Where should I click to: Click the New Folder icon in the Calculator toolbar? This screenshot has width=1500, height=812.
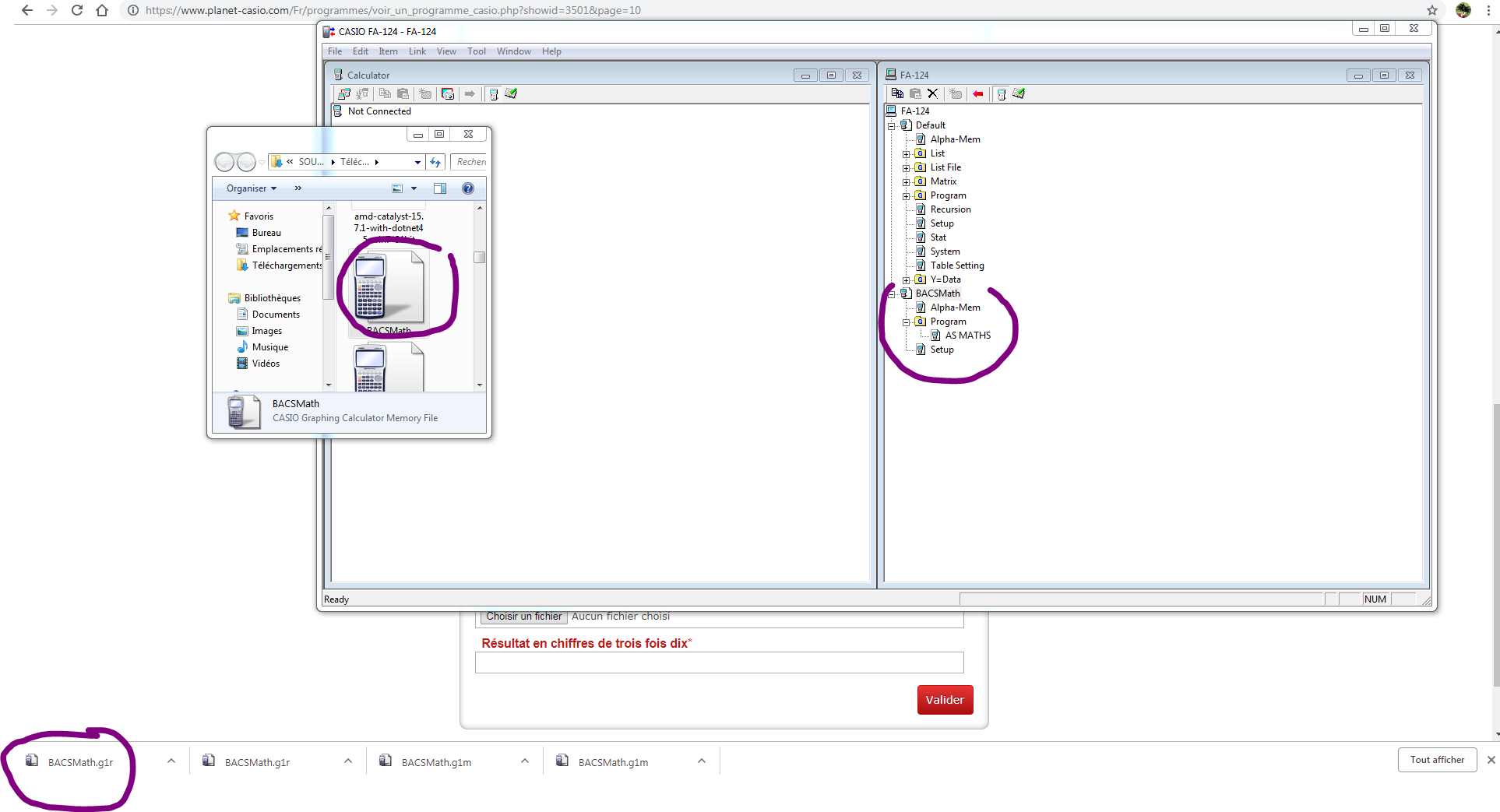point(425,93)
